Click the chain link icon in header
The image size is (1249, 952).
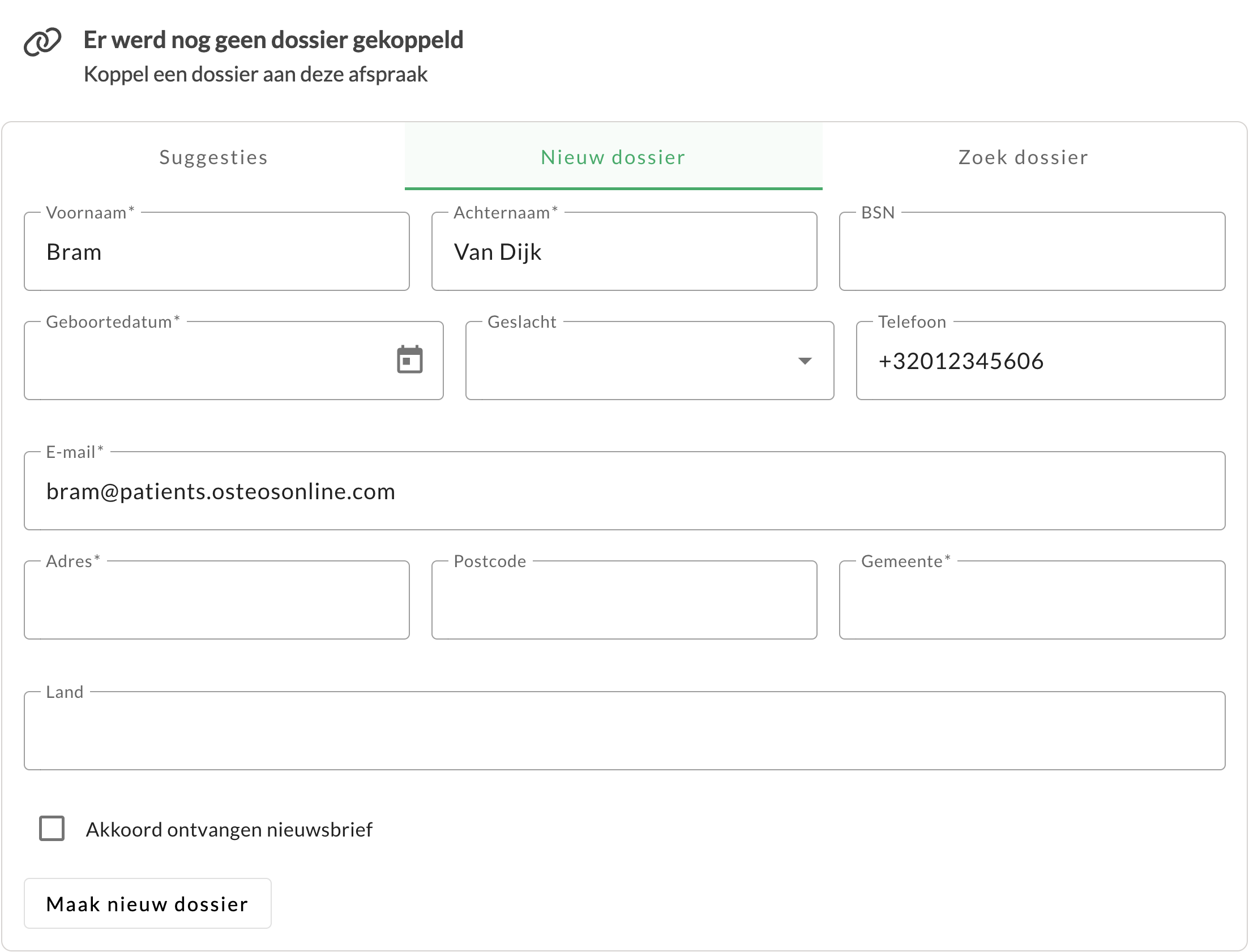click(42, 42)
